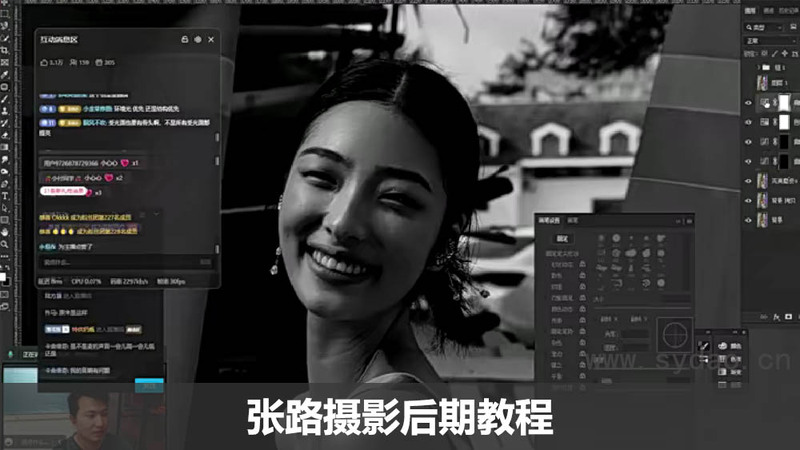Select the Crop tool
The image size is (800, 450).
click(x=5, y=51)
